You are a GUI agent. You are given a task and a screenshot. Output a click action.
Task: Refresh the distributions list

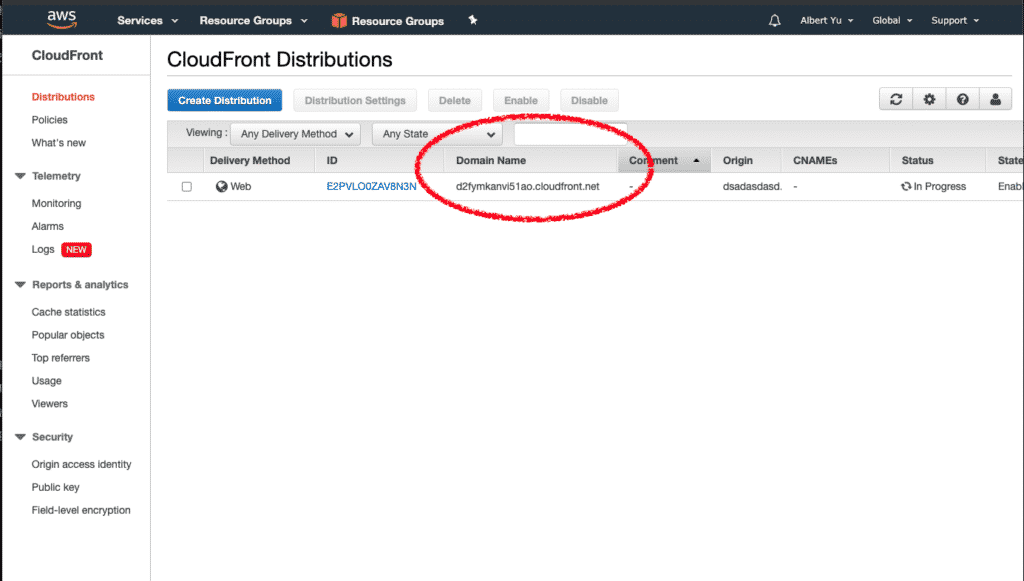[896, 99]
